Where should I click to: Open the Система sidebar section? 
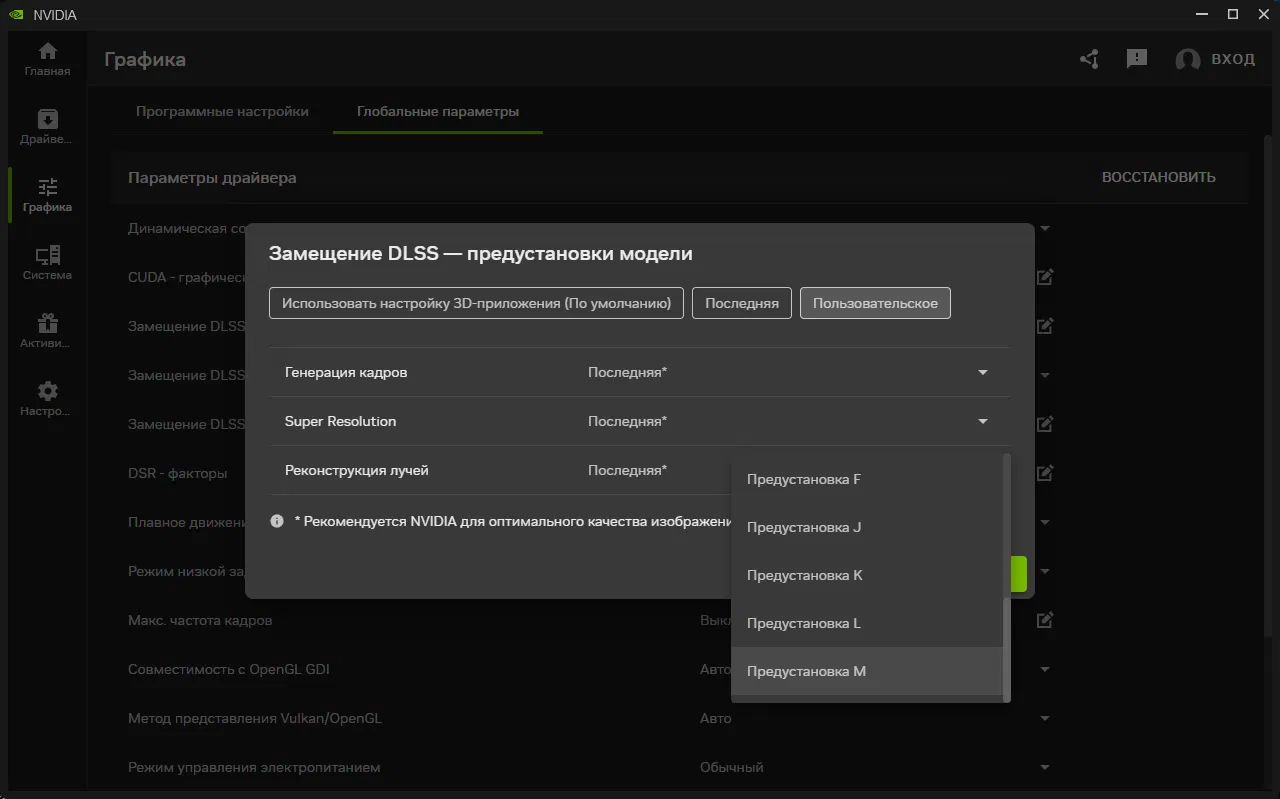[47, 263]
